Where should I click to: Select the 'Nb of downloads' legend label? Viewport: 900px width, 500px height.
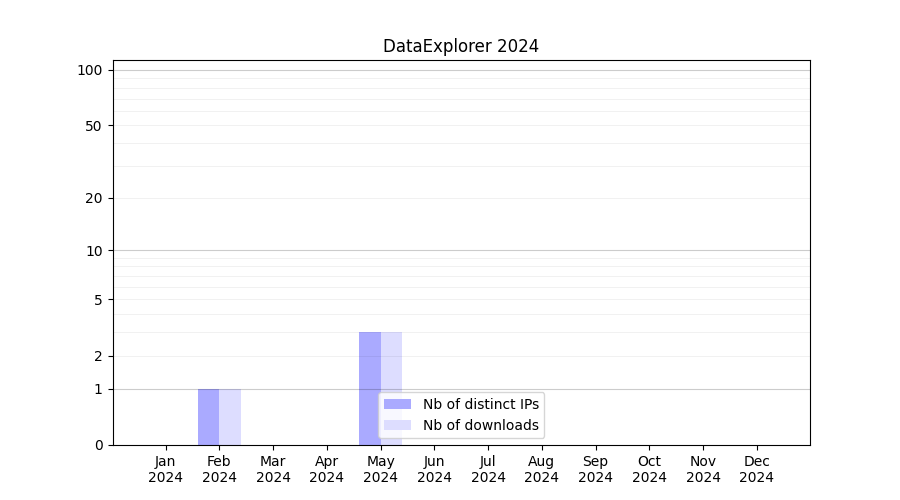(480, 425)
